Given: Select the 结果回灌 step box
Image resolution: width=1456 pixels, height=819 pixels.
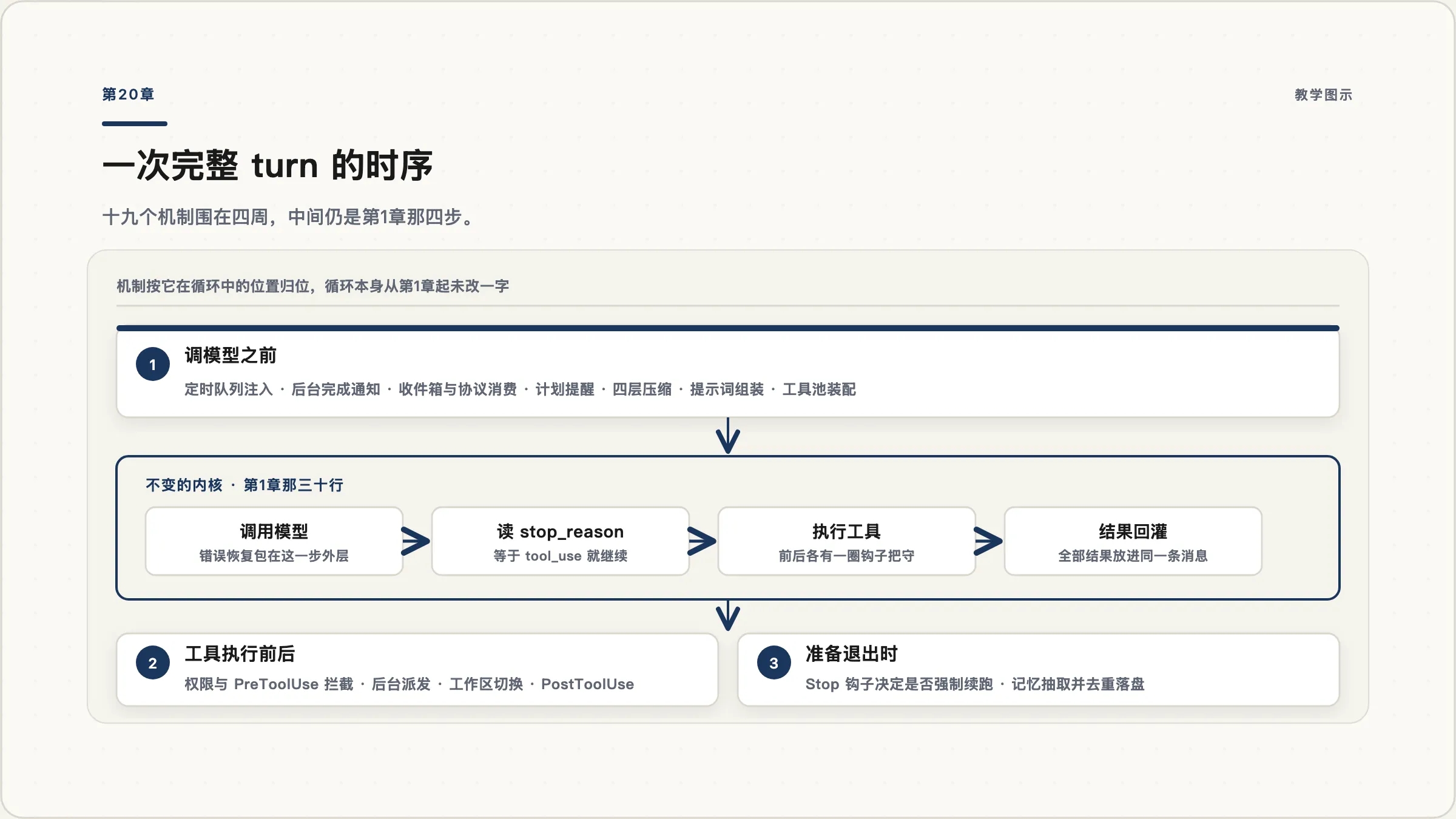Looking at the screenshot, I should 1133,541.
